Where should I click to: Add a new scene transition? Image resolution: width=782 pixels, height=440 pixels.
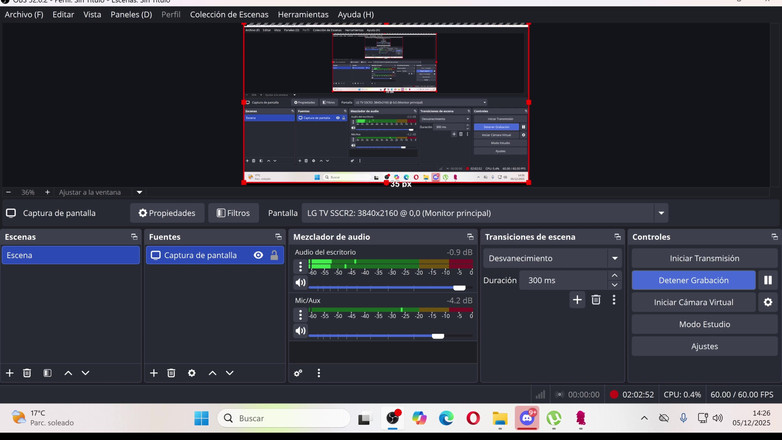point(577,299)
